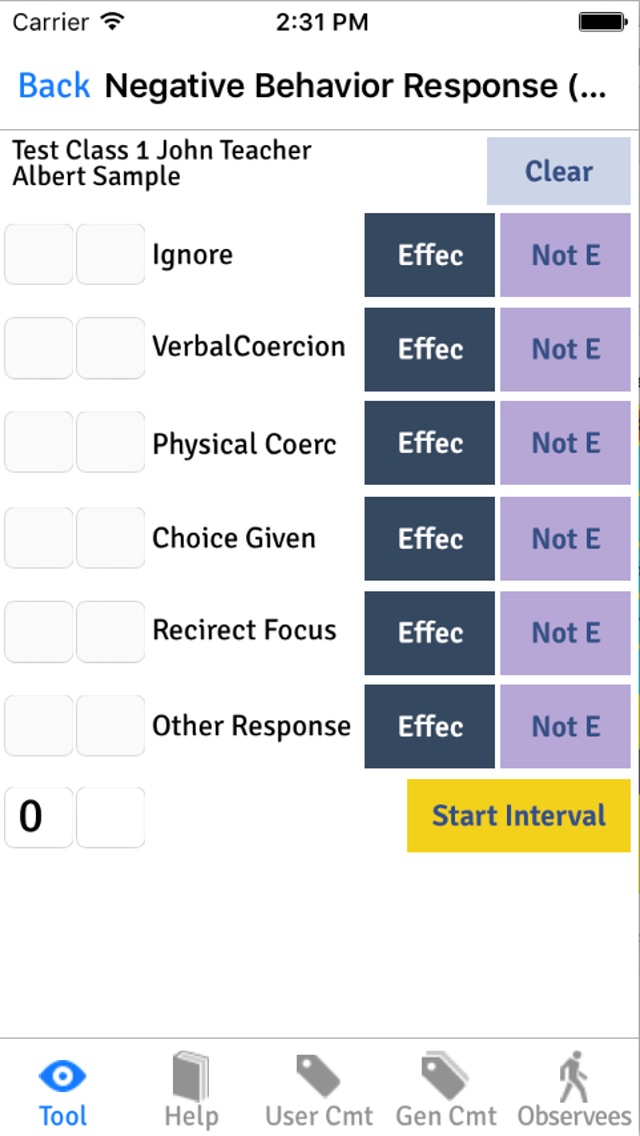Open the Tool tab eye icon
Viewport: 640px width, 1136px height.
[62, 1075]
